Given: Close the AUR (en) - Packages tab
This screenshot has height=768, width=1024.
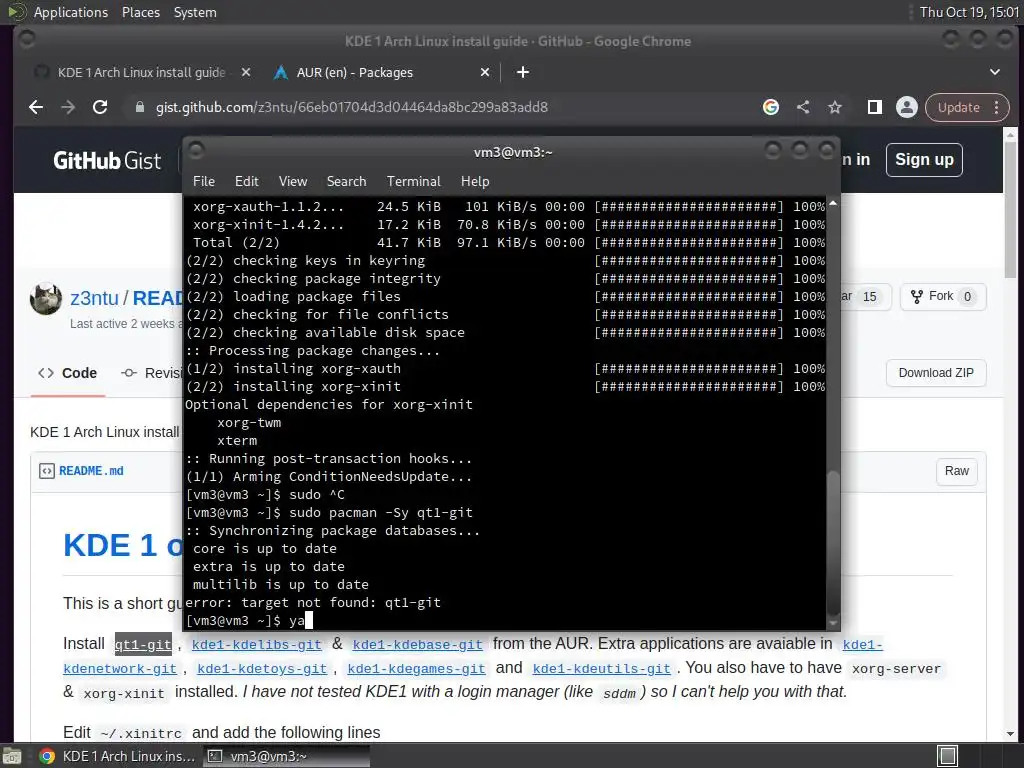Looking at the screenshot, I should pyautogui.click(x=485, y=72).
